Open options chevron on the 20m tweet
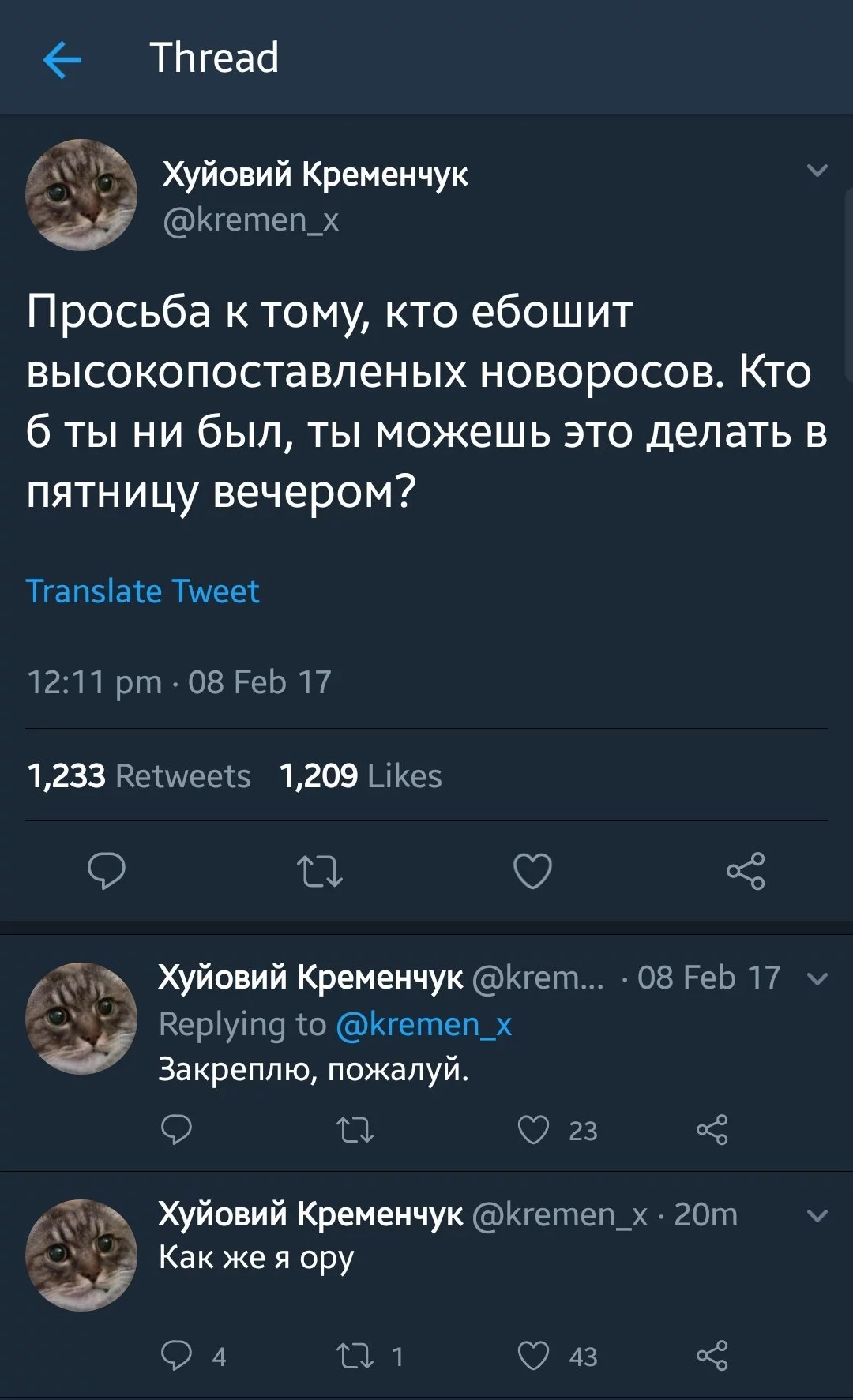This screenshot has width=853, height=1400. pyautogui.click(x=817, y=1215)
